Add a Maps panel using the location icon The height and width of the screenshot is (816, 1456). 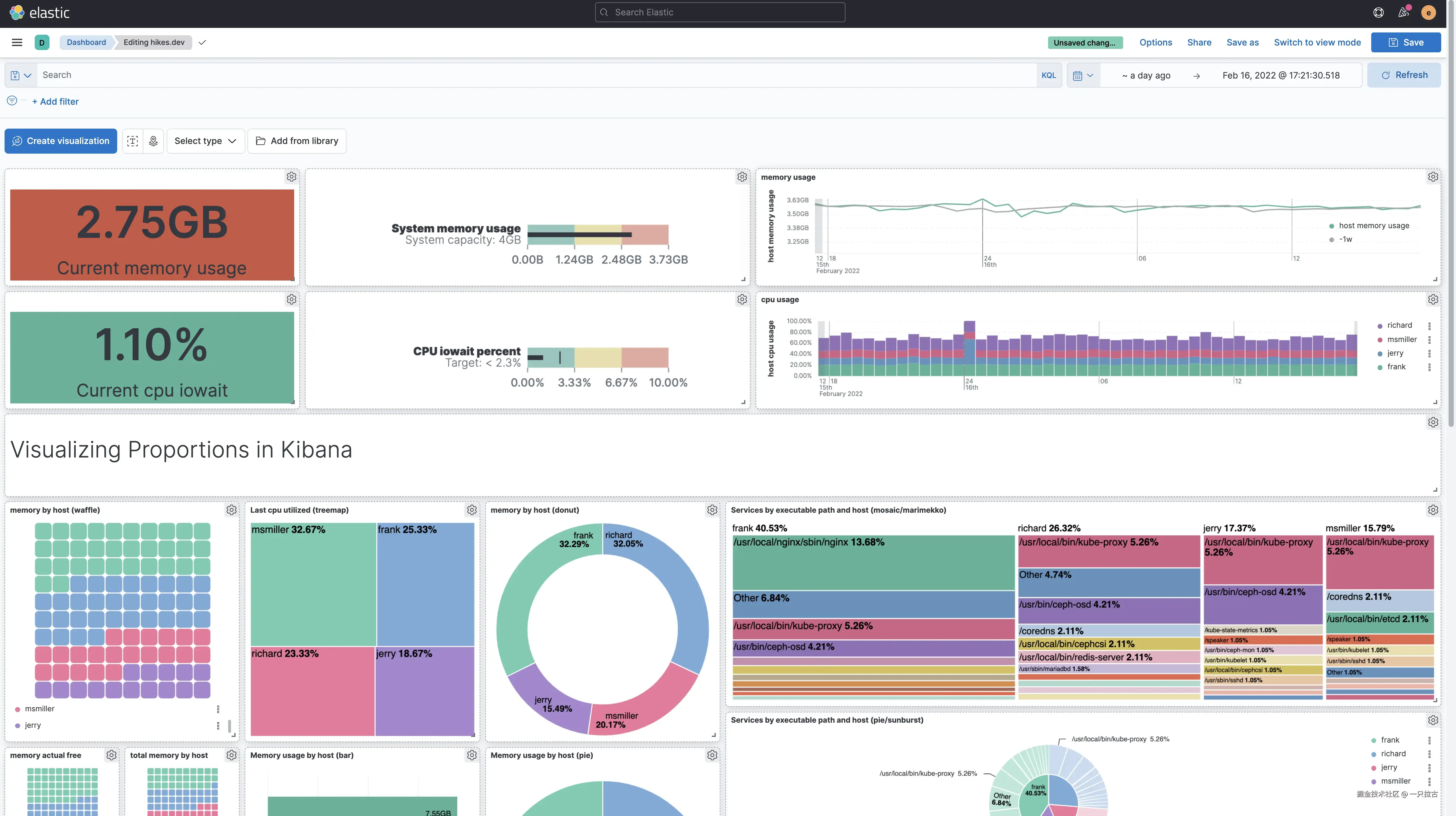[x=152, y=141]
